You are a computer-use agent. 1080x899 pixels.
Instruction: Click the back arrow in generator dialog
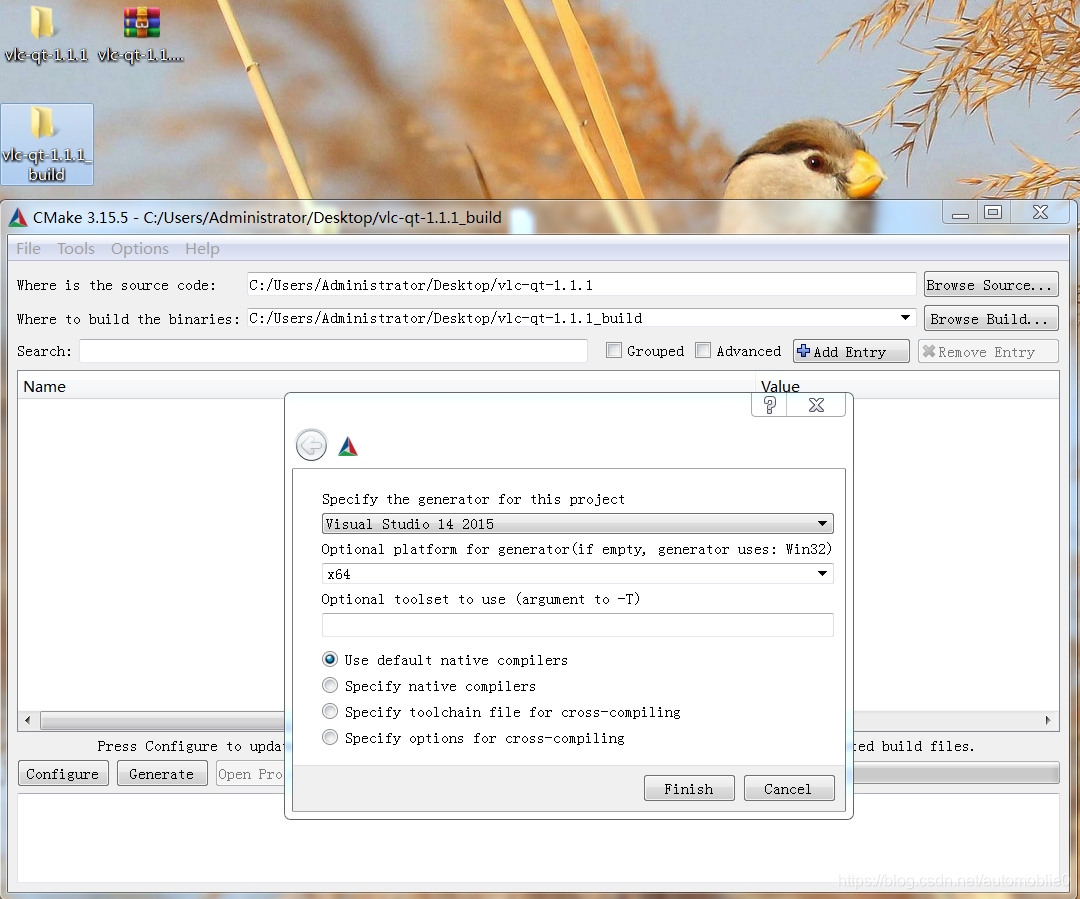pyautogui.click(x=311, y=445)
